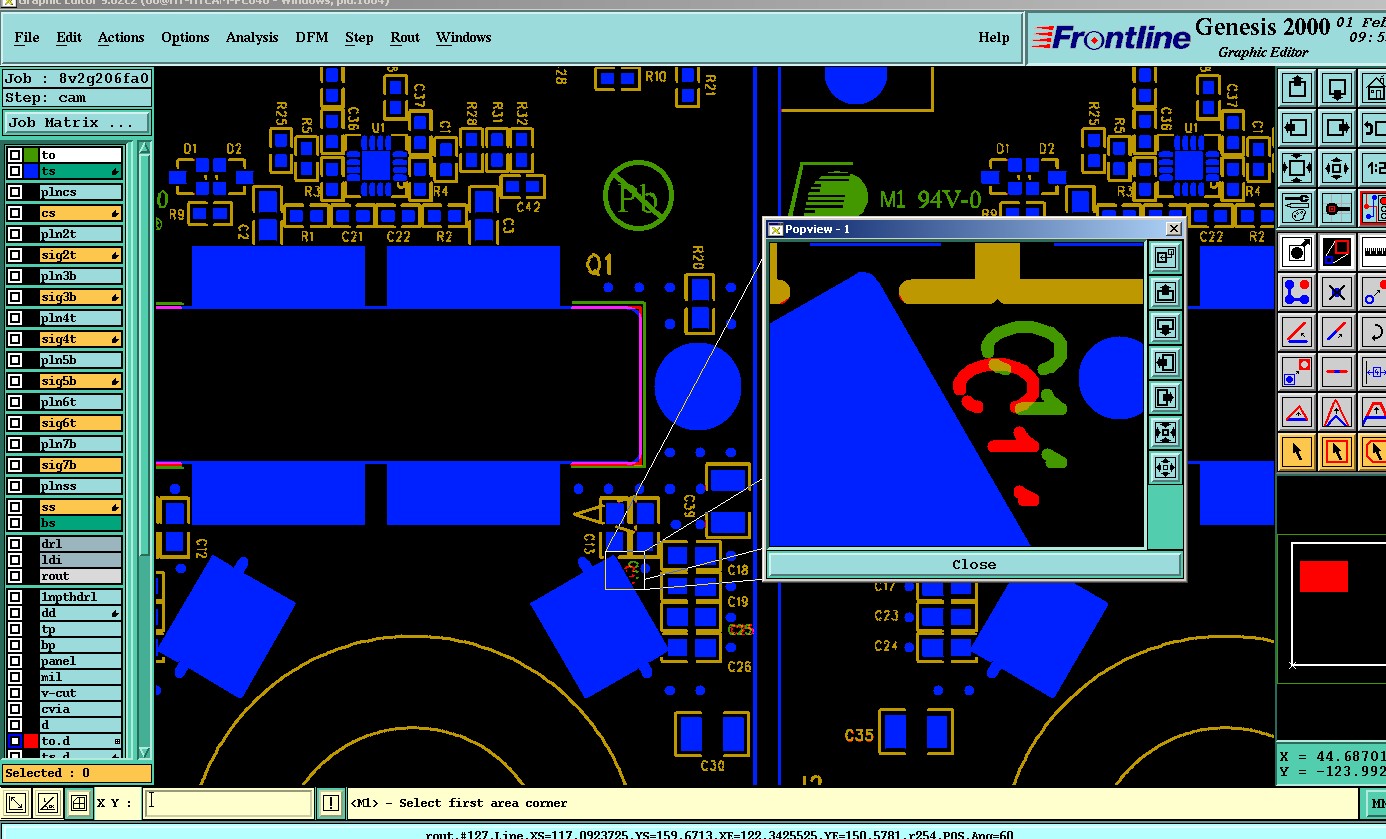Open the DFM menu

click(312, 37)
